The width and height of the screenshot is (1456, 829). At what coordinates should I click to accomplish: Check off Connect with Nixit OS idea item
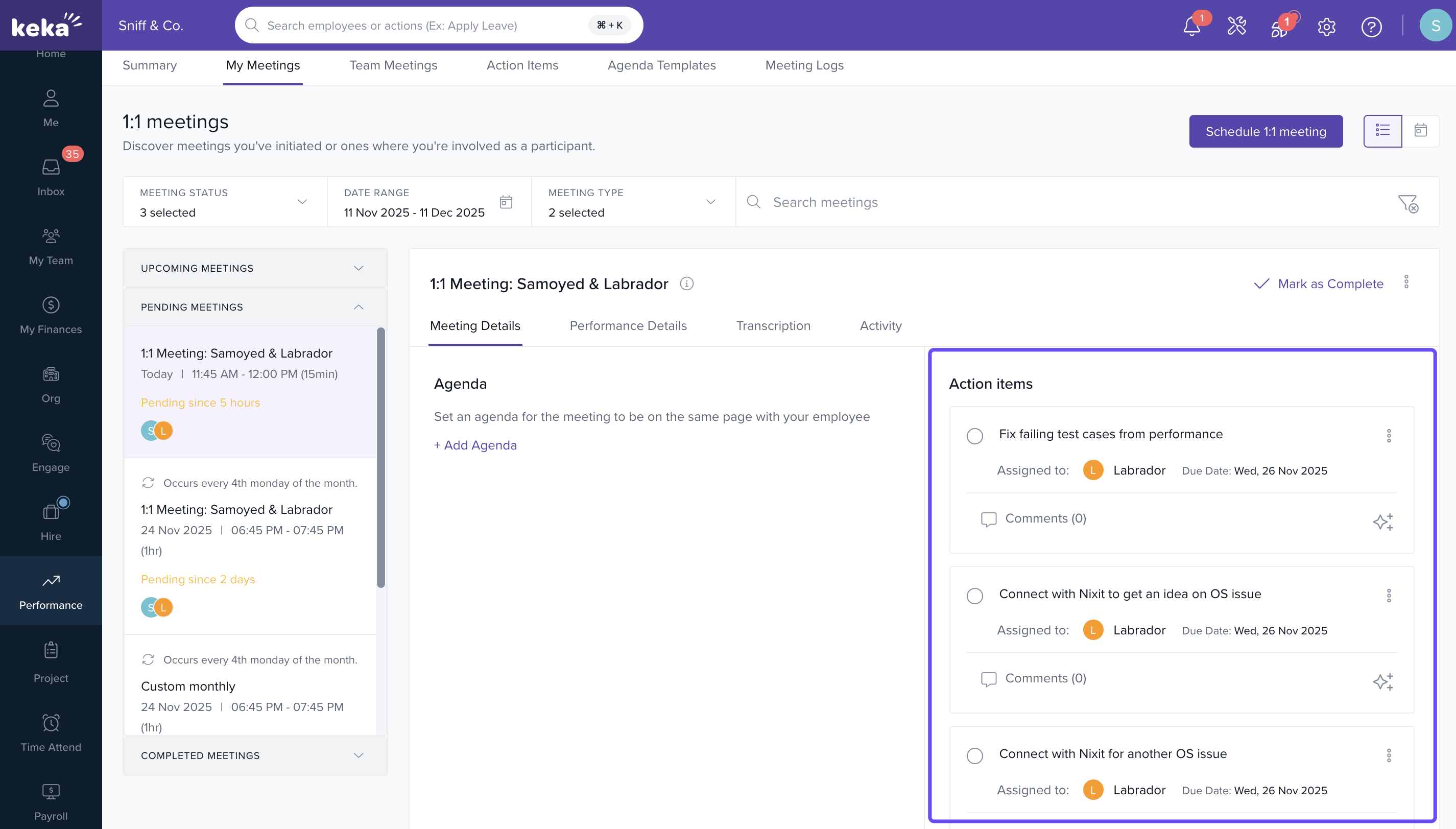click(974, 596)
